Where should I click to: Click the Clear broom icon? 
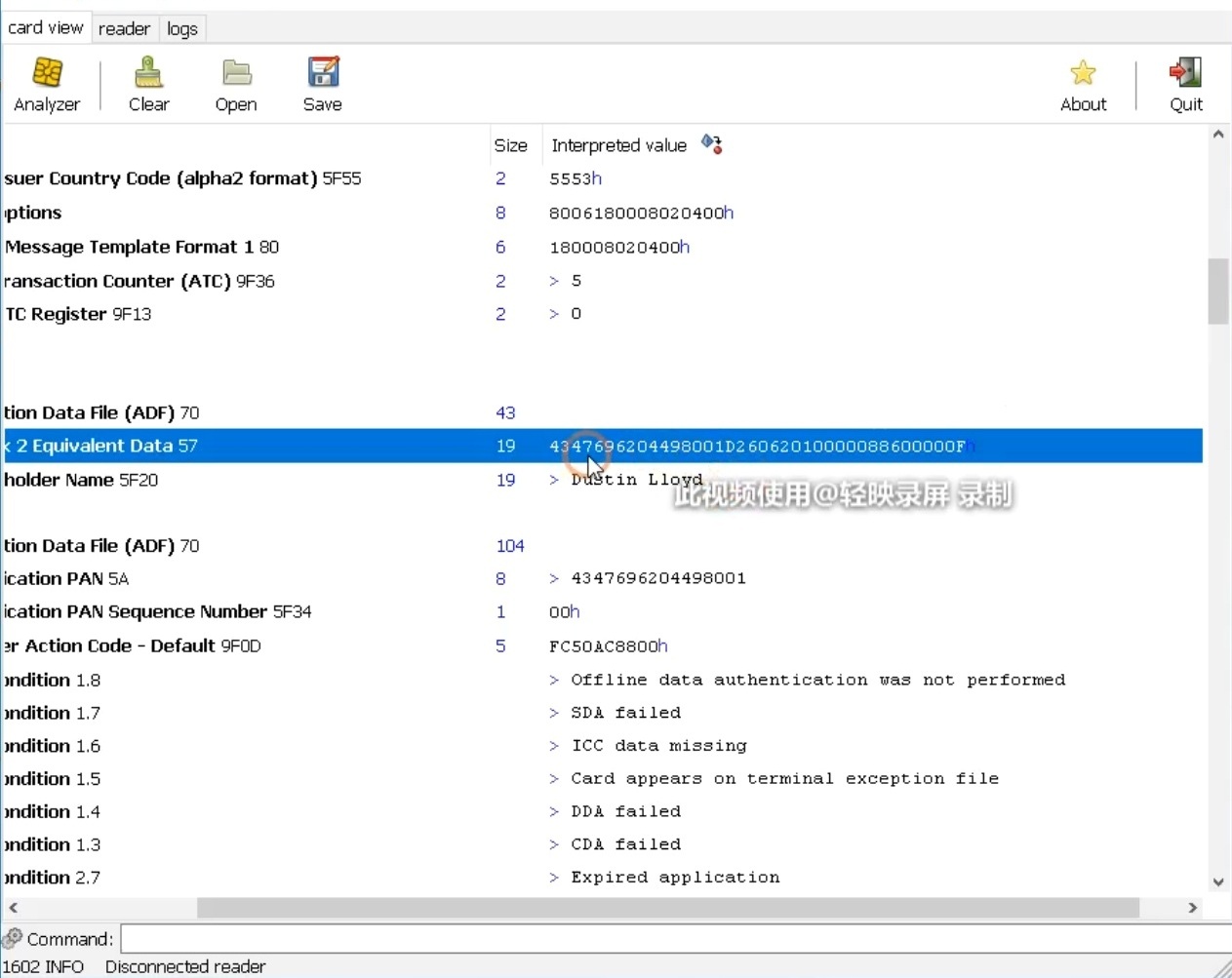pos(148,84)
